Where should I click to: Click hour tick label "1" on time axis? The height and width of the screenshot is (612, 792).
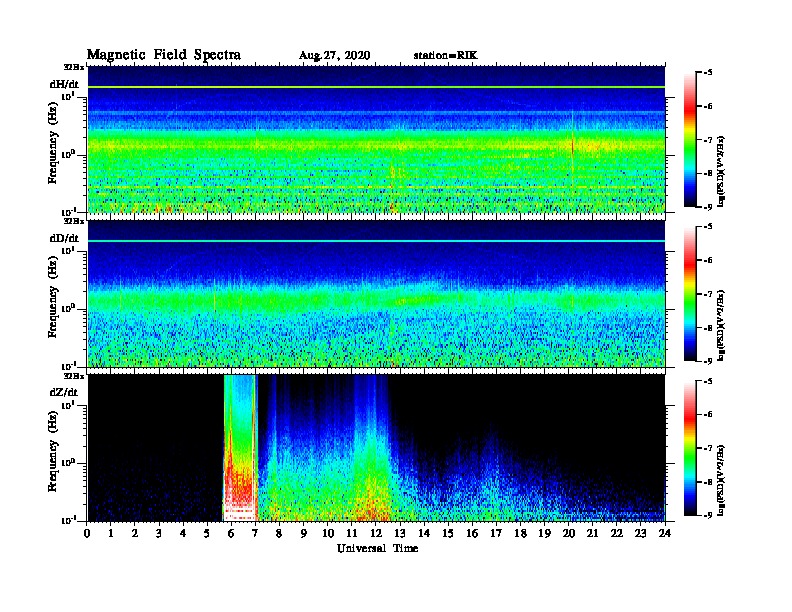[111, 533]
